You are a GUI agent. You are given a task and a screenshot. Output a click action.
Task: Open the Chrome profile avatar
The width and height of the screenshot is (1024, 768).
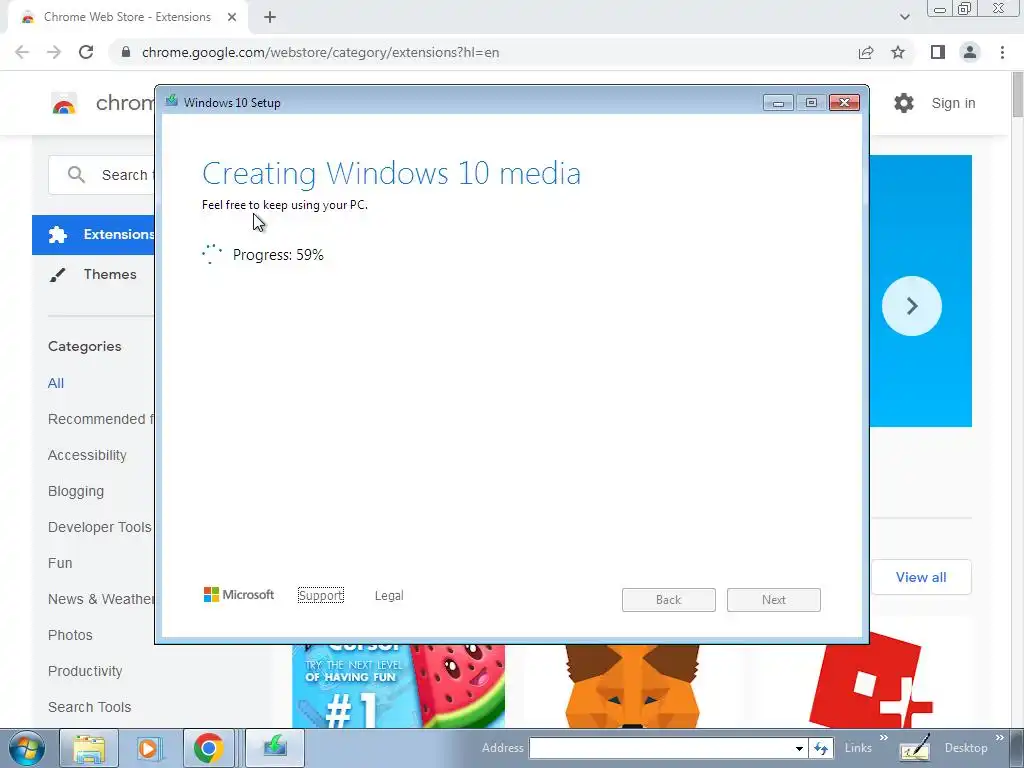tap(970, 52)
